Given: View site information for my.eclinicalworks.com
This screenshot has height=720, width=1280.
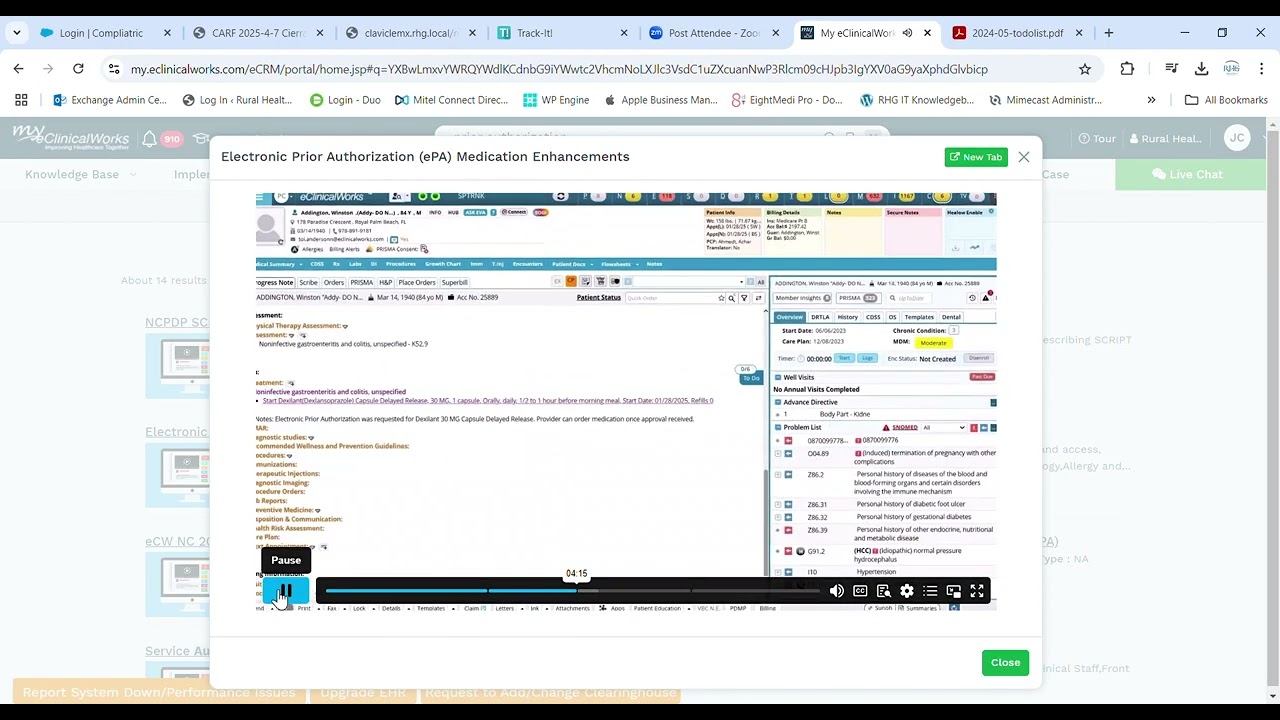Looking at the screenshot, I should [x=114, y=69].
